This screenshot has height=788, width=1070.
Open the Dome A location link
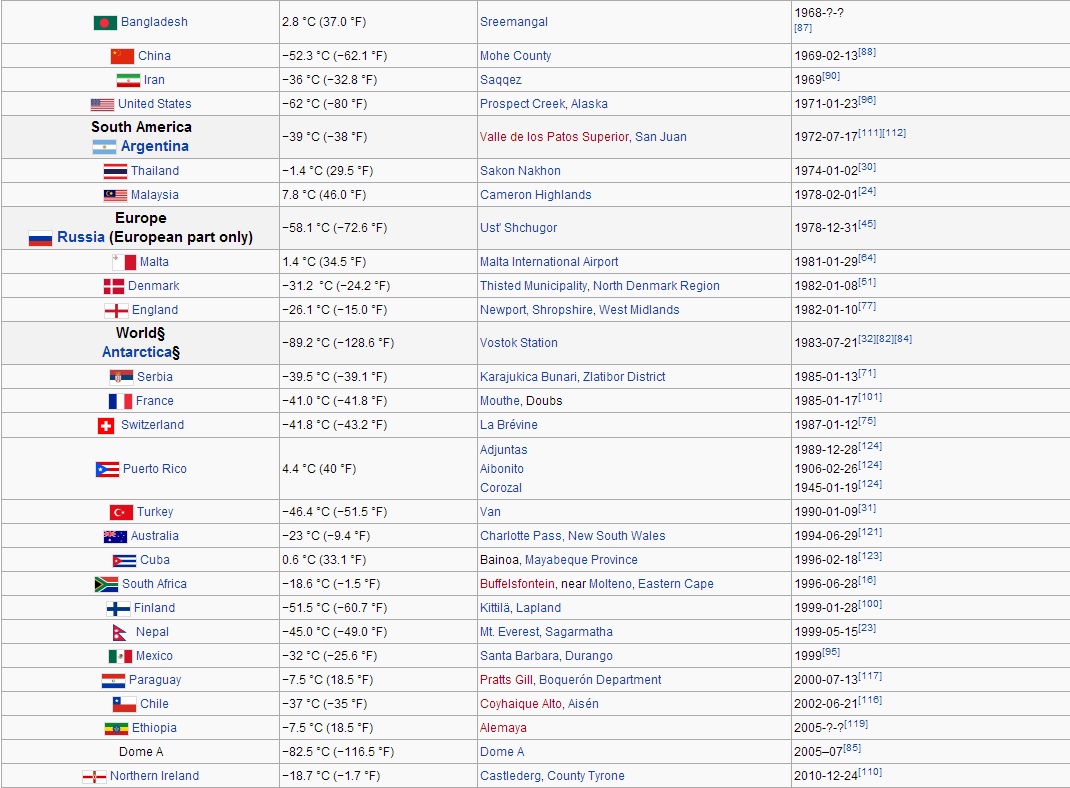click(x=502, y=752)
